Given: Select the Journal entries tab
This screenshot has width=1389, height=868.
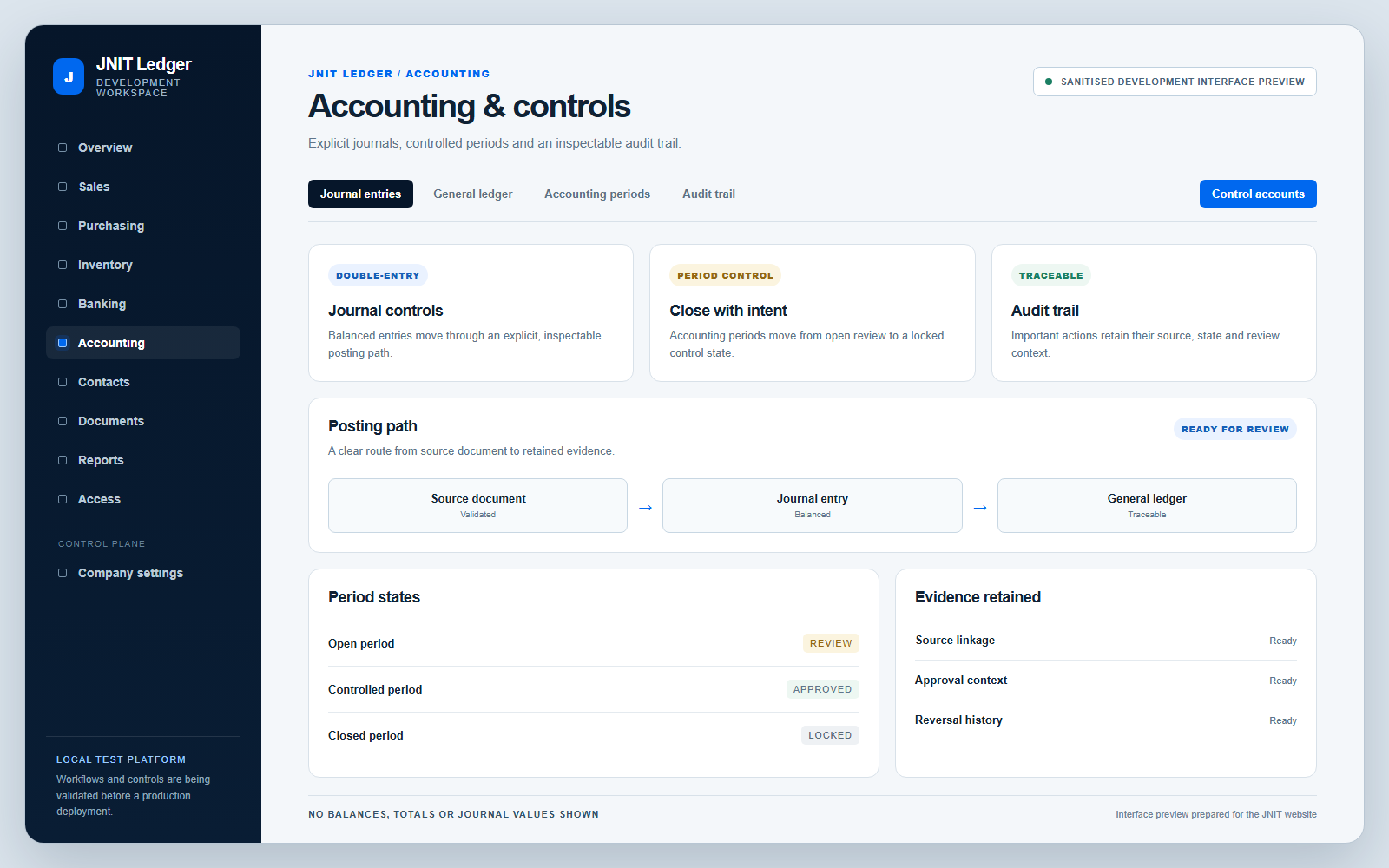Looking at the screenshot, I should click(360, 194).
